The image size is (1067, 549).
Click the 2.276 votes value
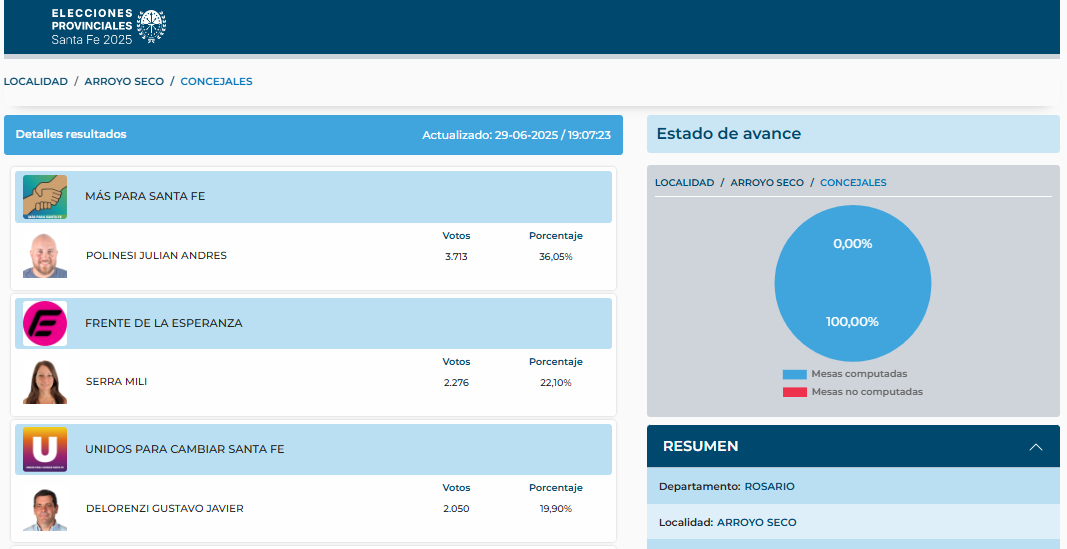[456, 383]
